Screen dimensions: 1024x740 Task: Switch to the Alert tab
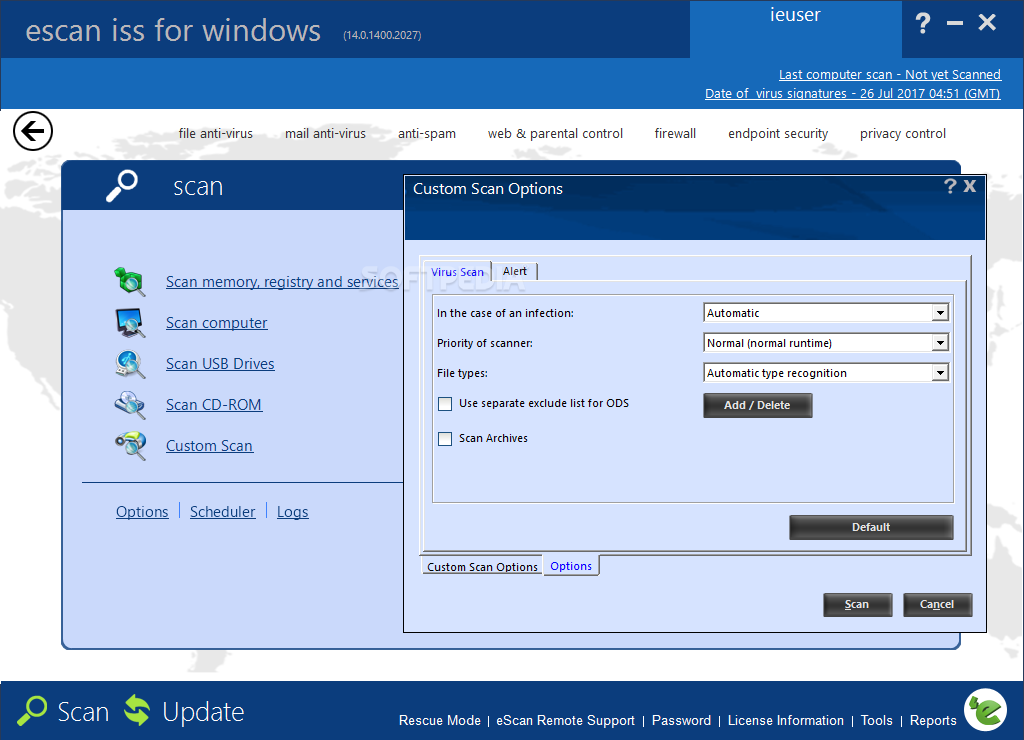pyautogui.click(x=515, y=271)
